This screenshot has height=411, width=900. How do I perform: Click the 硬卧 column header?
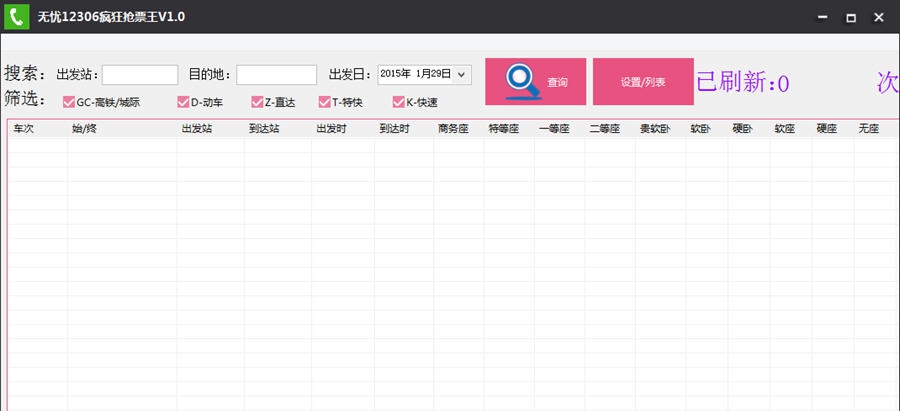(743, 129)
